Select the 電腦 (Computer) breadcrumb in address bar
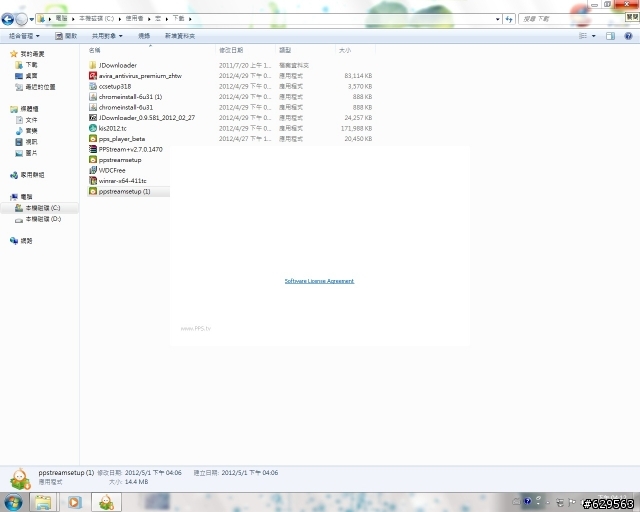 coord(61,18)
